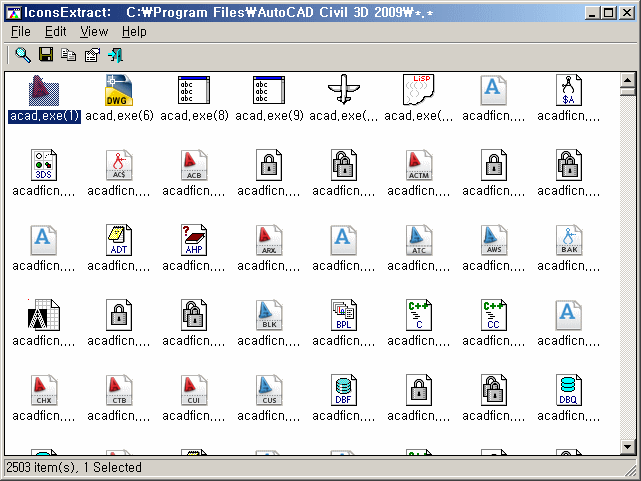The height and width of the screenshot is (481, 641).
Task: Select the C++ C source icon
Action: click(419, 315)
